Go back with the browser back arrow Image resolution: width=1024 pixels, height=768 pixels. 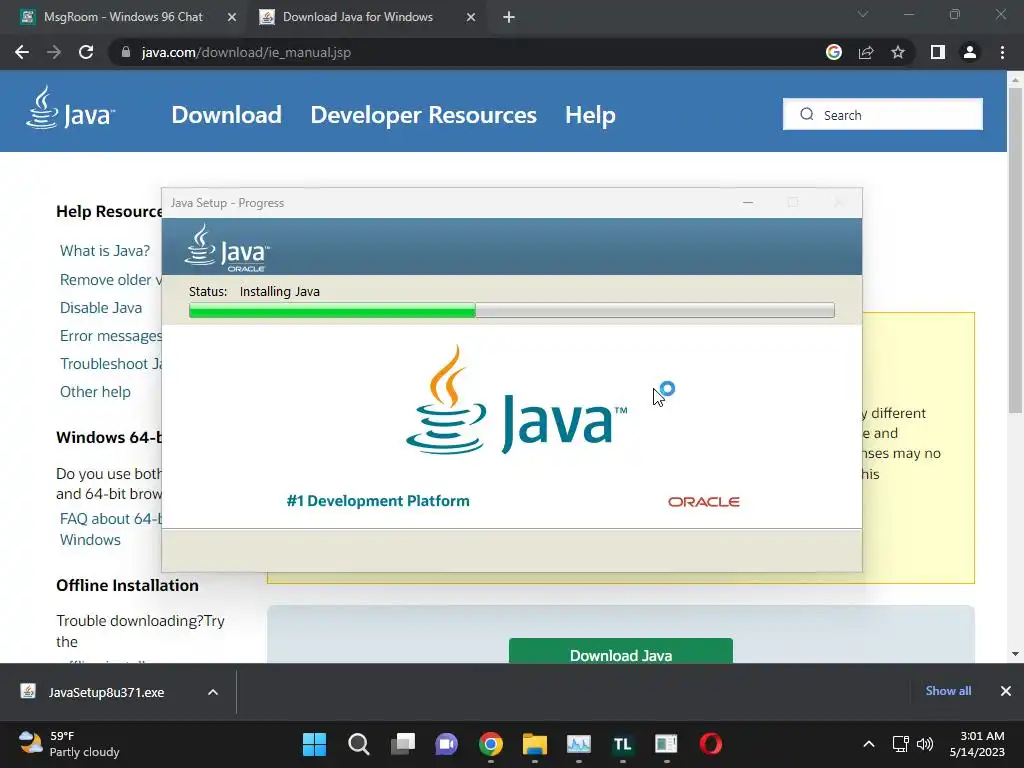tap(22, 52)
